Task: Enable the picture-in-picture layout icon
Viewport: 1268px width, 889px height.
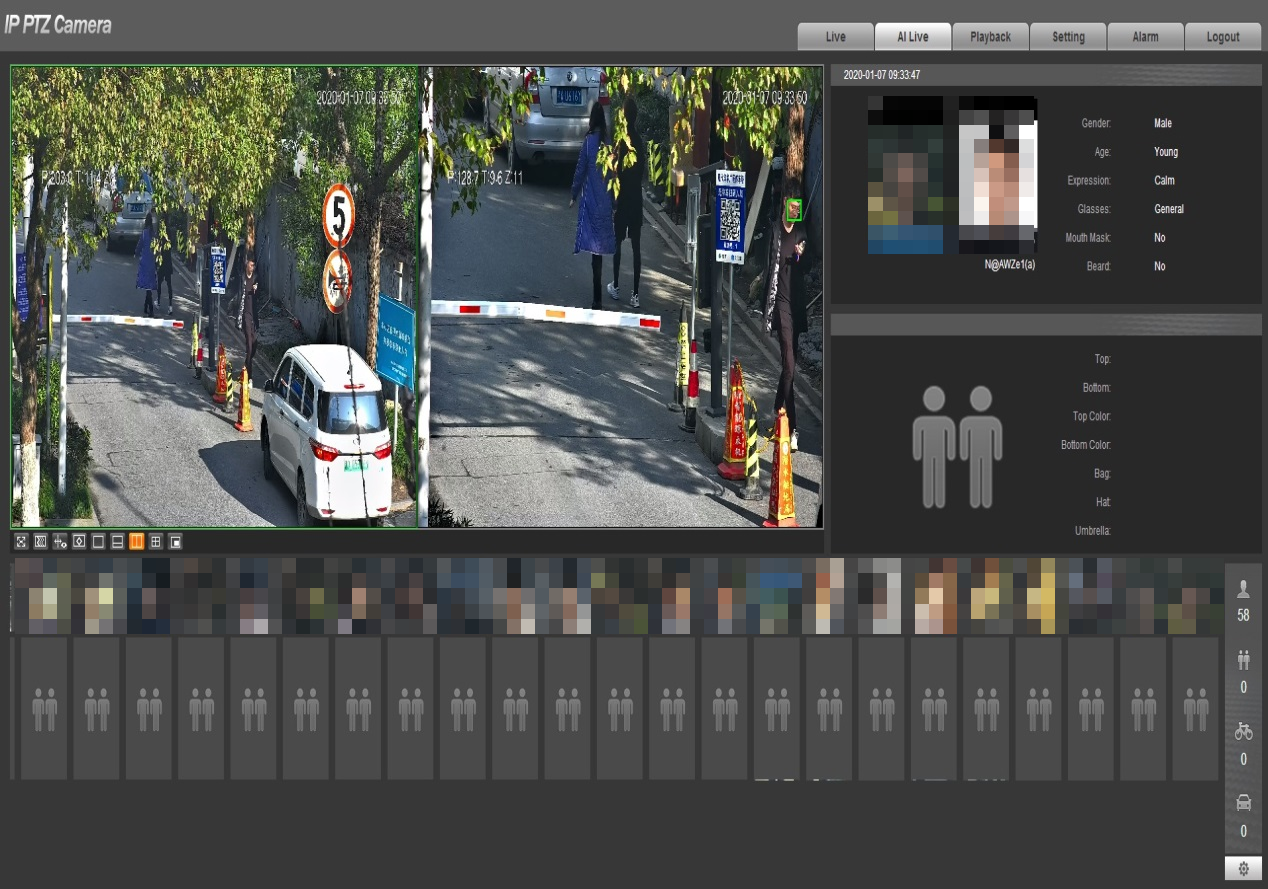Action: pos(175,541)
